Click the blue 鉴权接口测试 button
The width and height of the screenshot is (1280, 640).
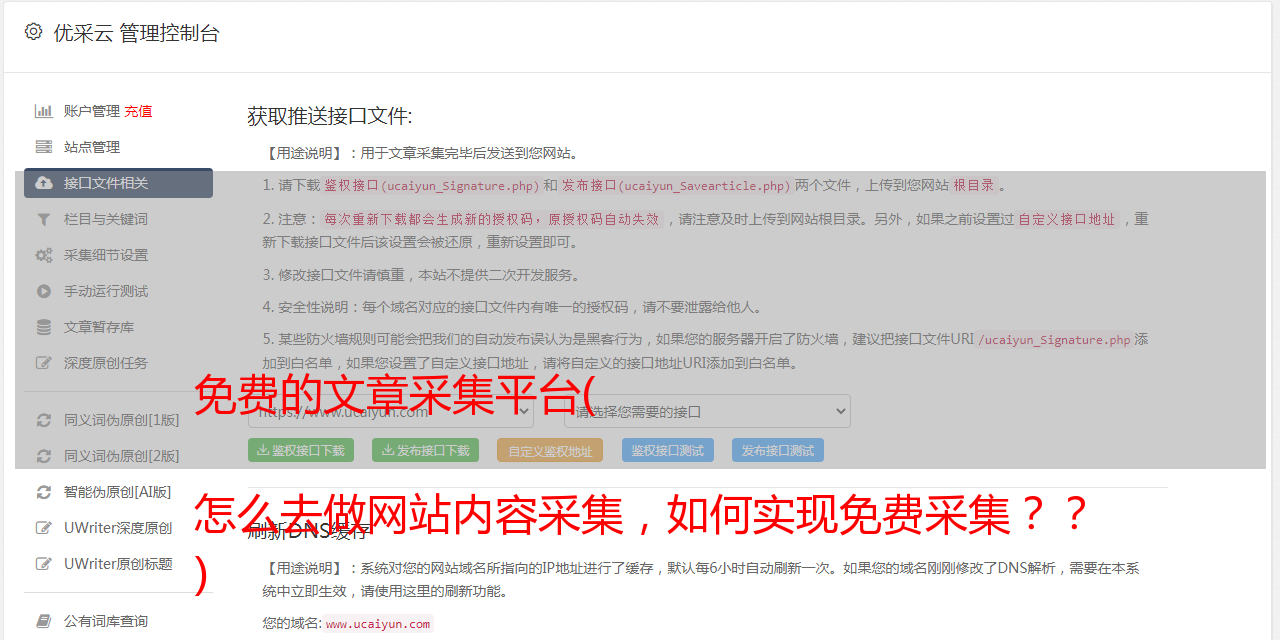pos(668,450)
